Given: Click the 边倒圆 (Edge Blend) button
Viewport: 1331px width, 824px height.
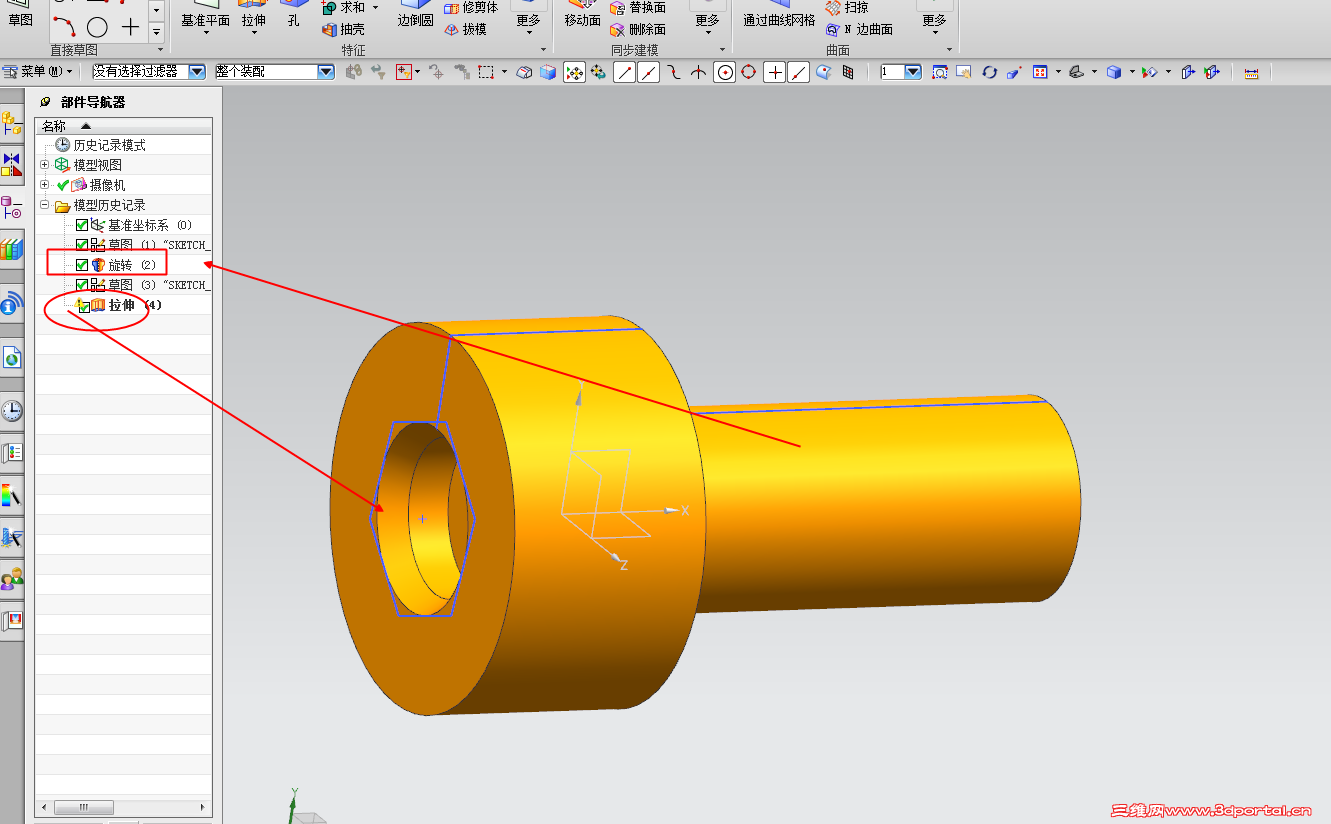Looking at the screenshot, I should coord(415,14).
